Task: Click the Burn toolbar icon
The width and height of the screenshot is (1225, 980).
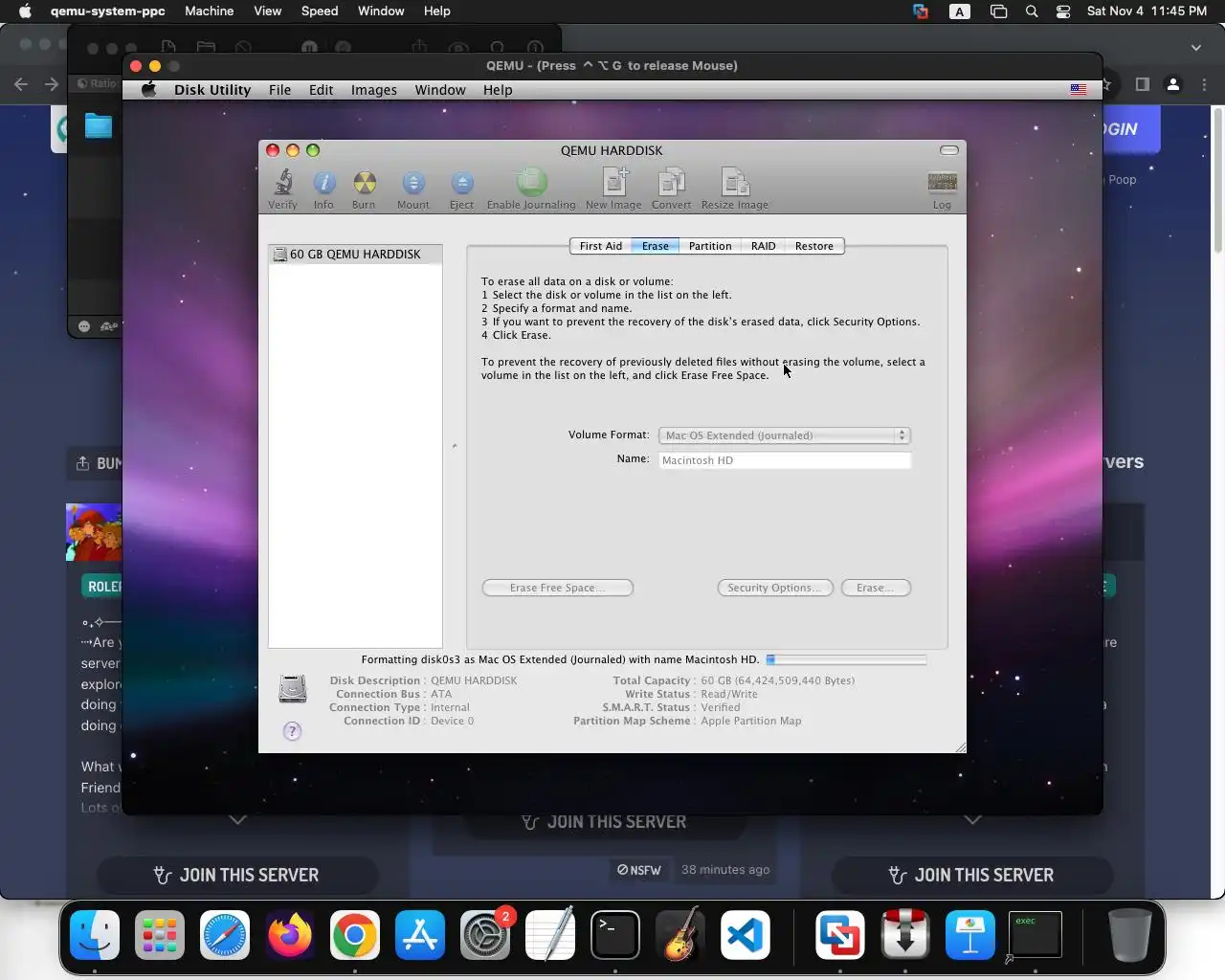Action: pyautogui.click(x=364, y=189)
